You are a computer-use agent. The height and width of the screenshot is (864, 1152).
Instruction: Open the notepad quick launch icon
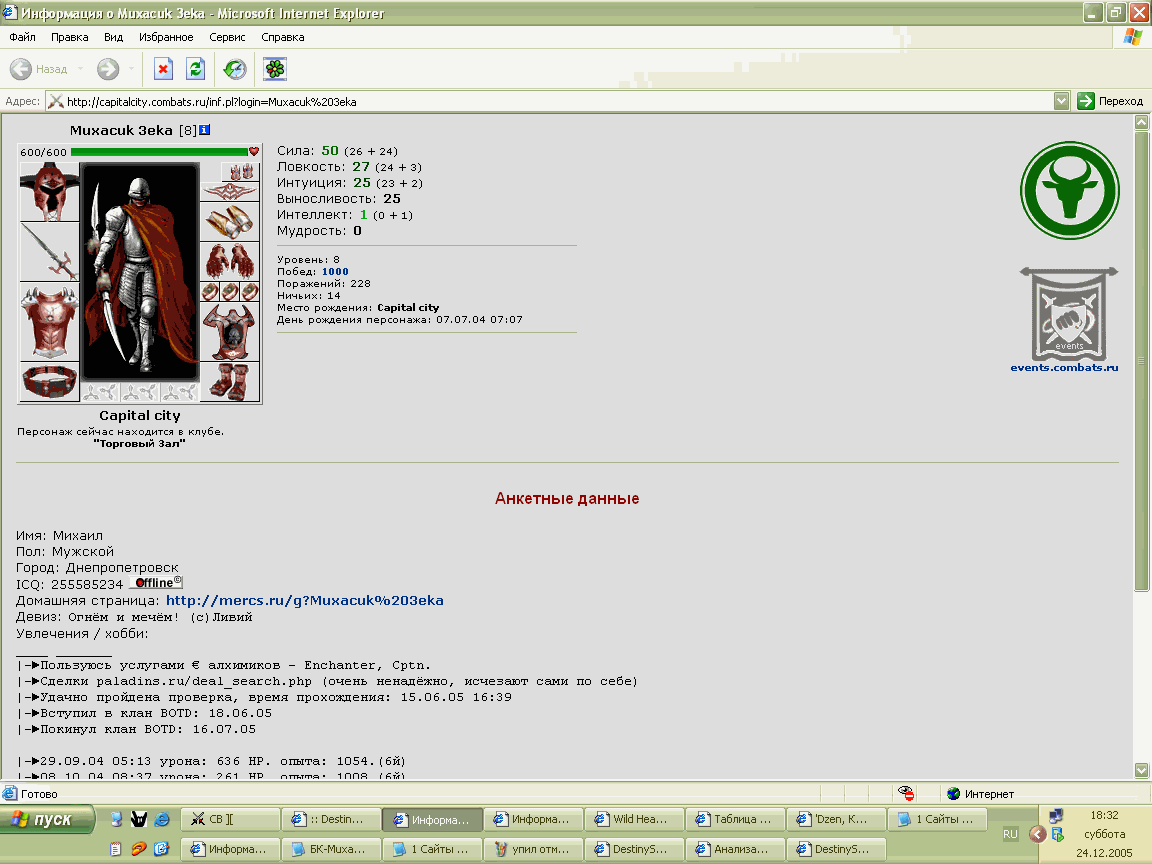pos(115,849)
